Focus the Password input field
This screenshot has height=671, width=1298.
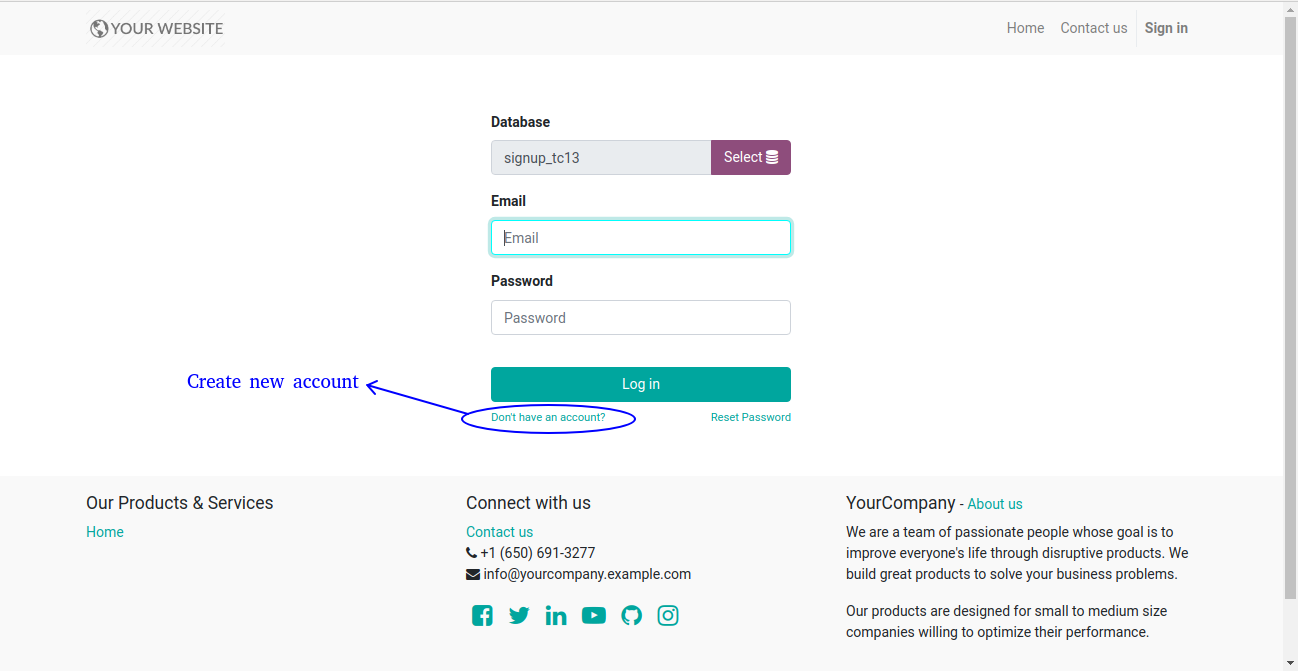(x=641, y=318)
